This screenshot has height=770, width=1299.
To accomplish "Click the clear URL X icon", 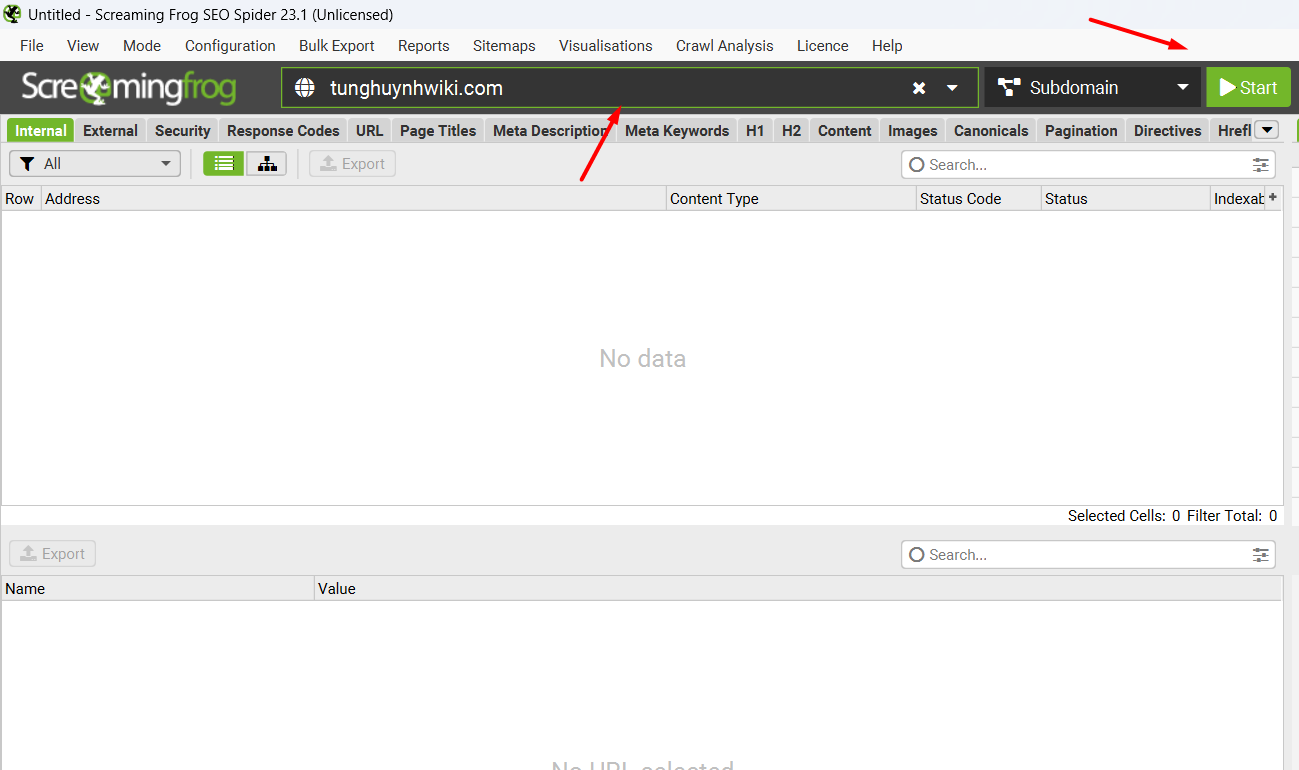I will pos(919,88).
